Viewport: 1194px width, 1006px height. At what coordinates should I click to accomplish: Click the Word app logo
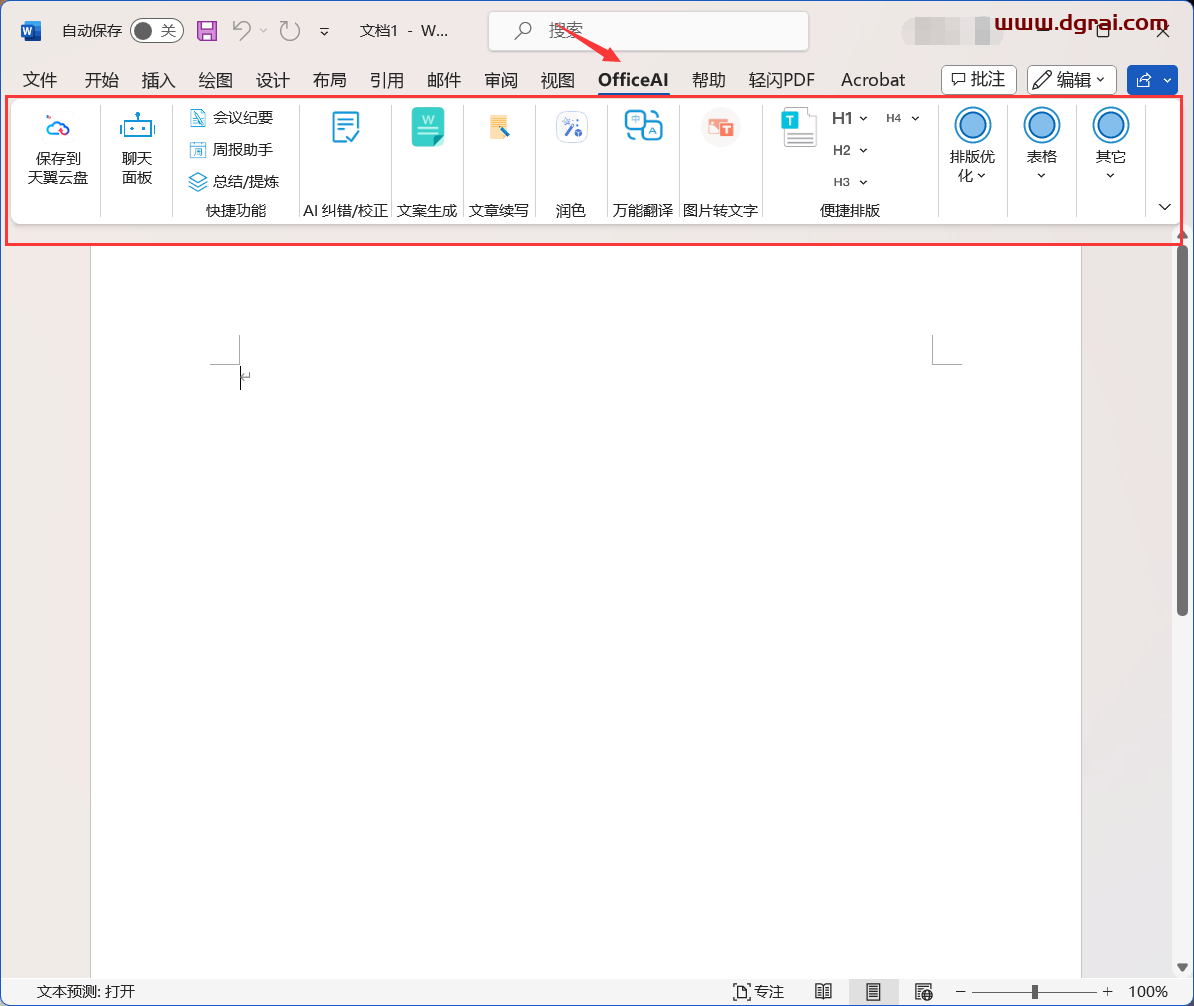tap(30, 31)
